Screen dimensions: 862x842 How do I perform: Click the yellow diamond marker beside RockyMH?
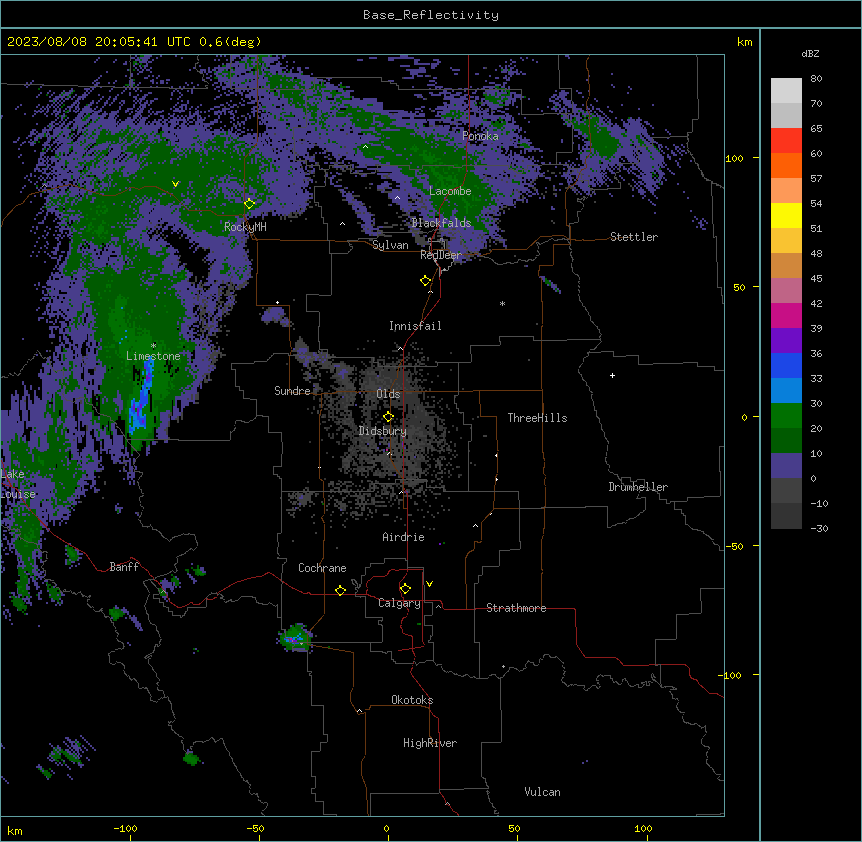pyautogui.click(x=249, y=204)
